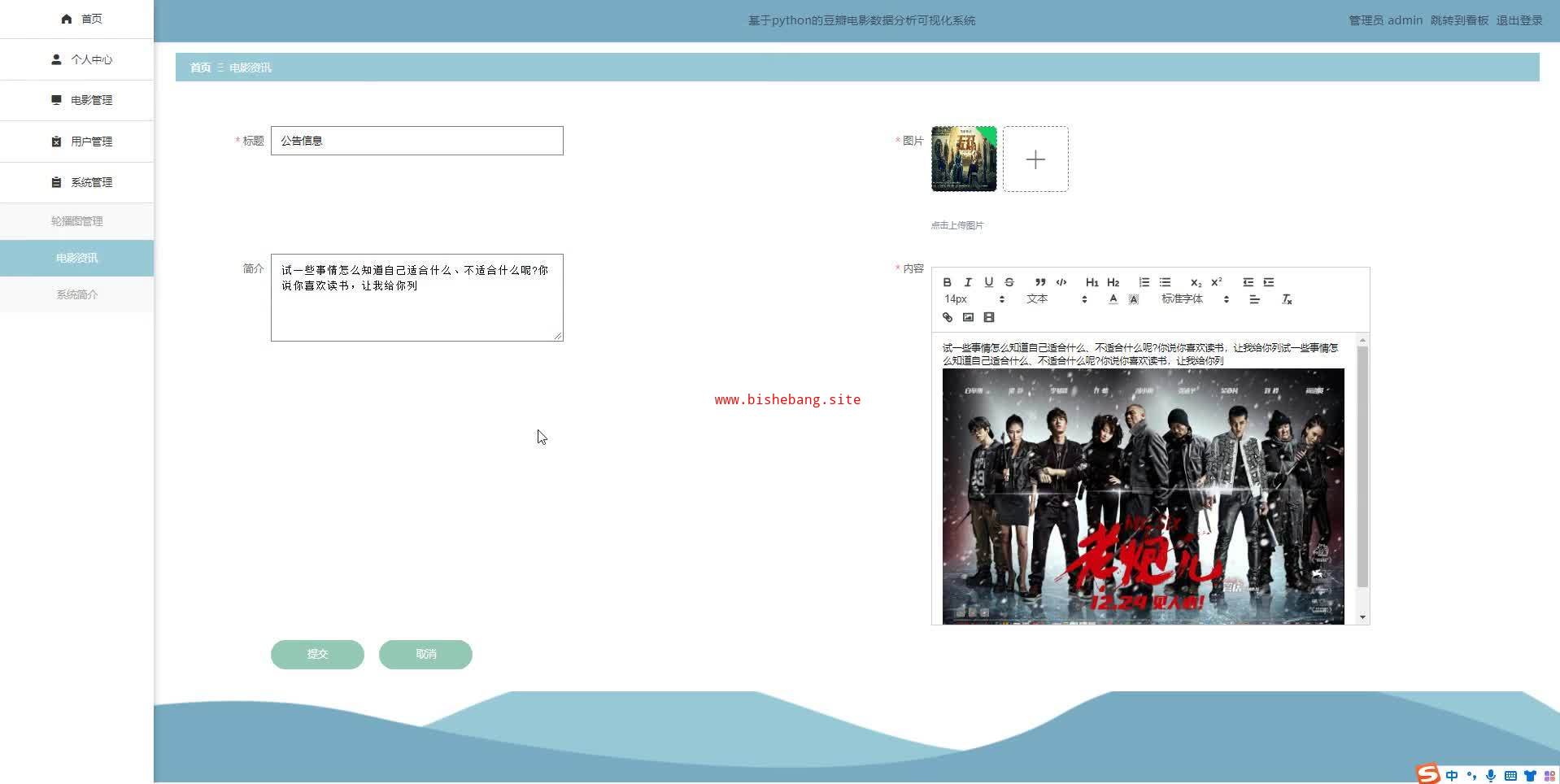Click the 标题 title input field
1560x784 pixels.
[x=416, y=141]
